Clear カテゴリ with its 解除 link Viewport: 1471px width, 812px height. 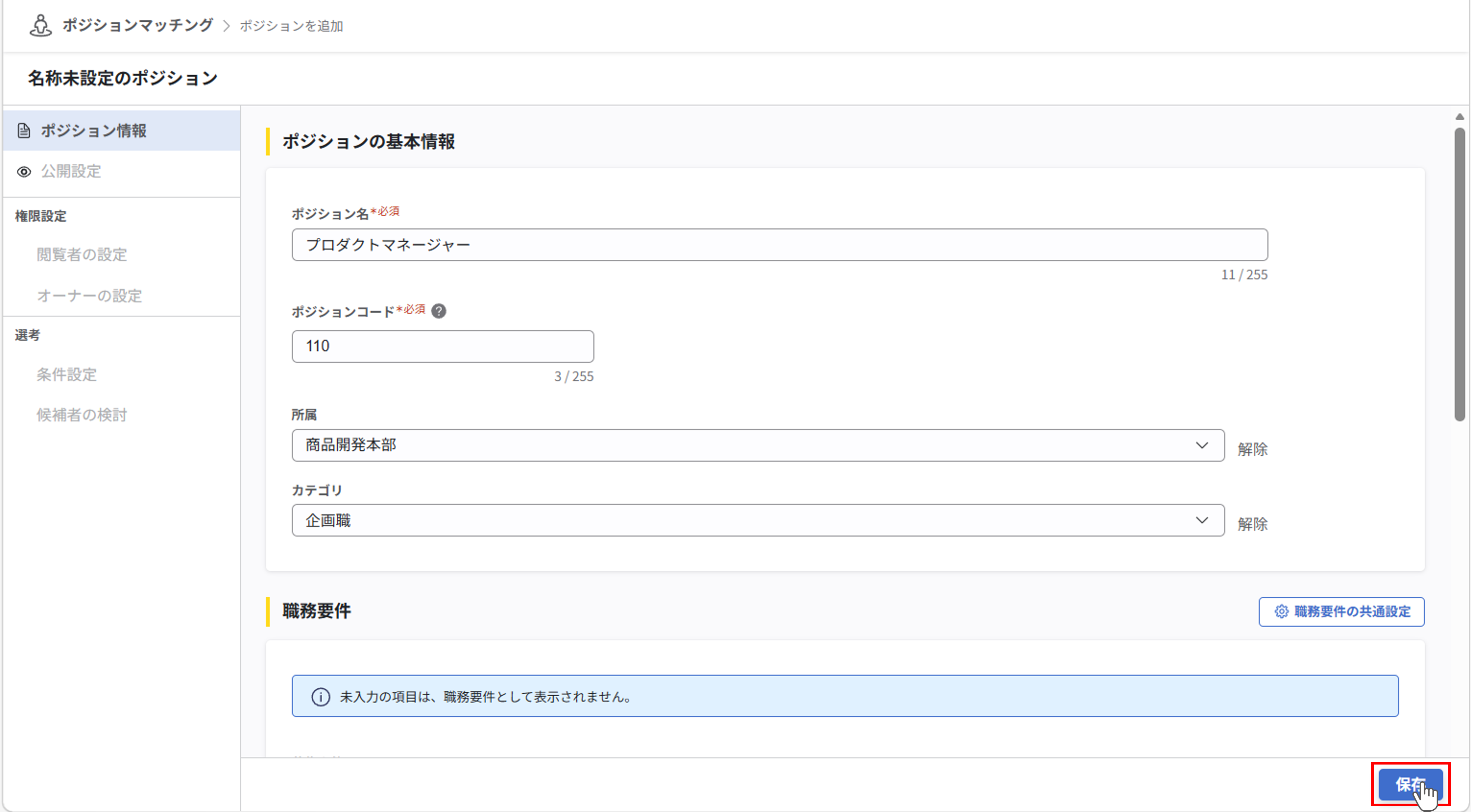click(1252, 524)
